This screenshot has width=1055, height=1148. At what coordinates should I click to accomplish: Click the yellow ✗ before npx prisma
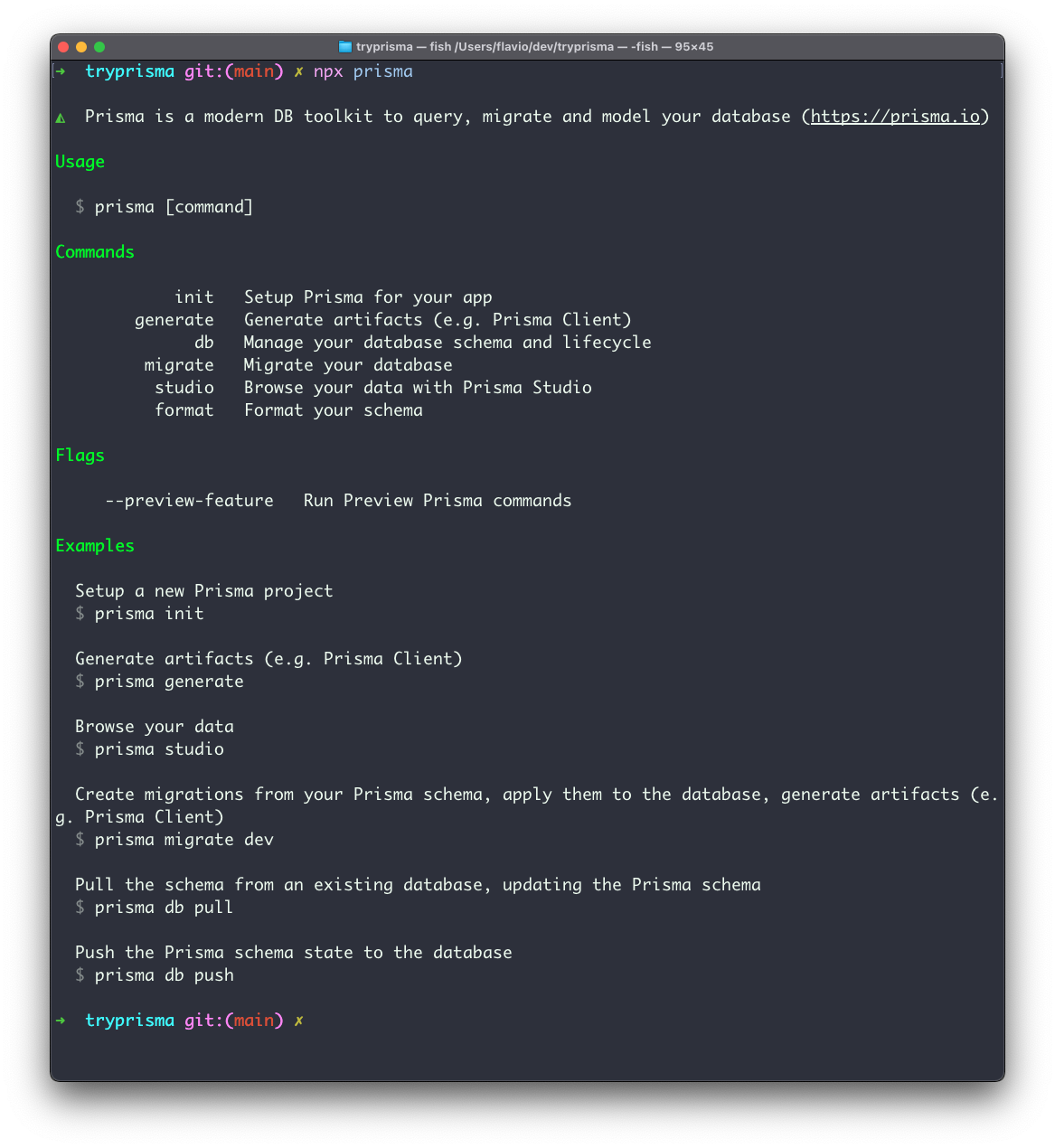[x=298, y=71]
